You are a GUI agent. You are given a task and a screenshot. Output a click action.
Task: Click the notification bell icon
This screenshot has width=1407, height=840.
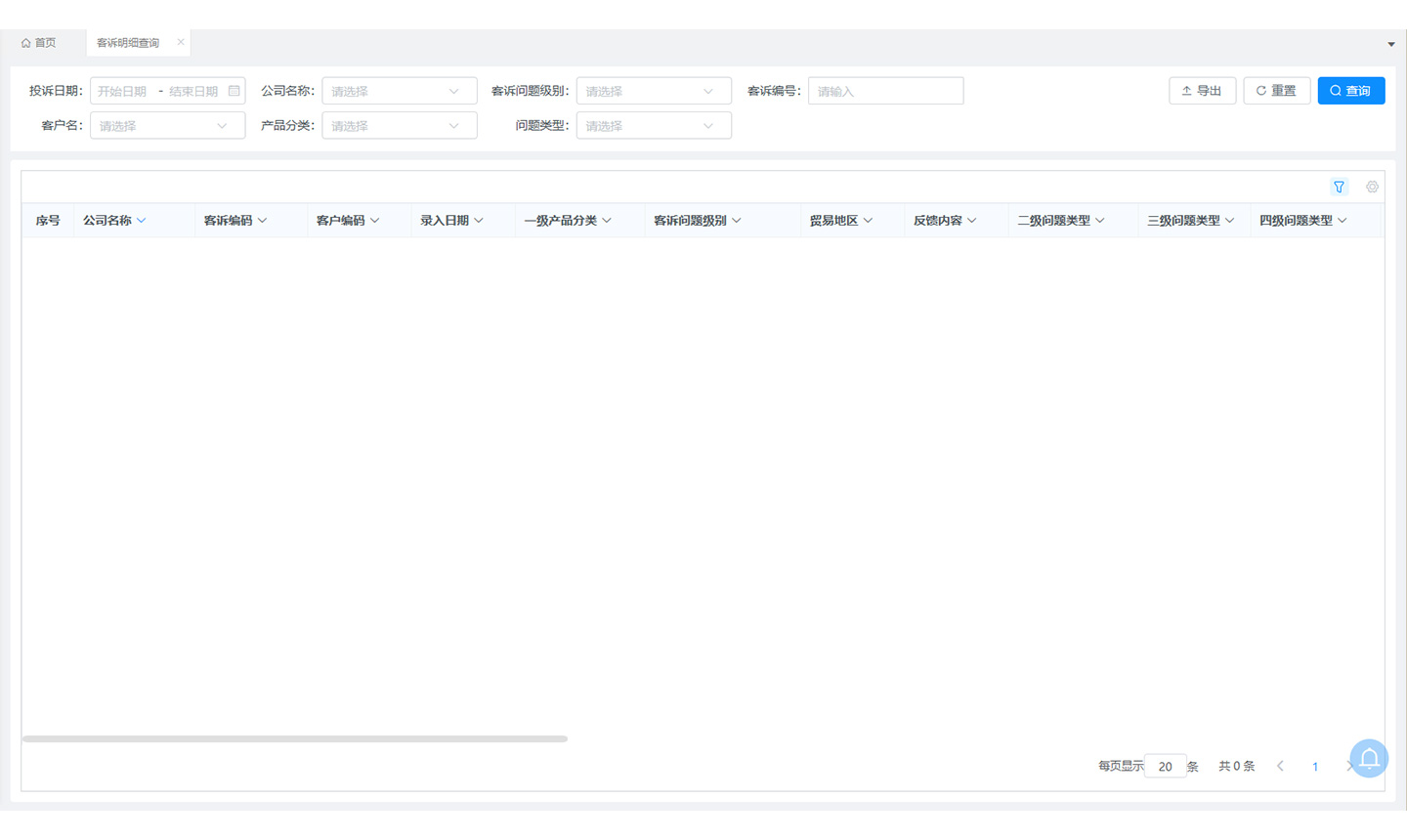tap(1369, 758)
